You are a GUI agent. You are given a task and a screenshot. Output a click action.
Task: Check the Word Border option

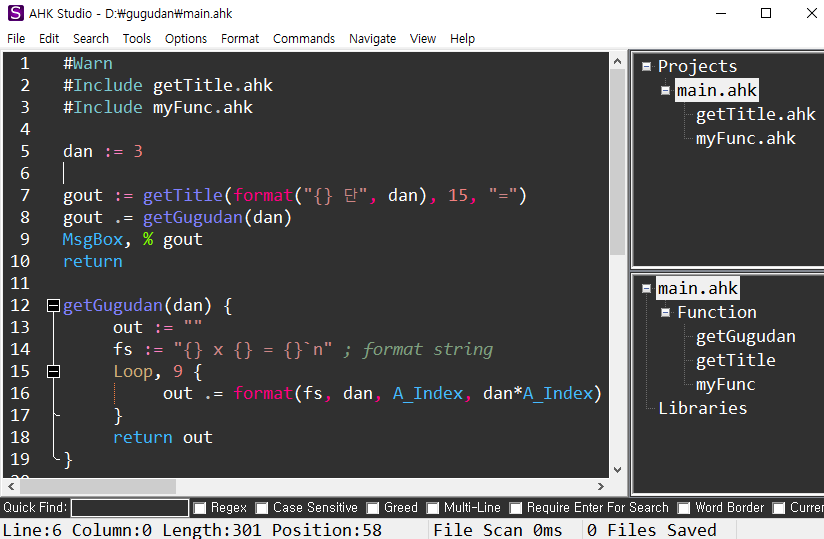coord(684,508)
